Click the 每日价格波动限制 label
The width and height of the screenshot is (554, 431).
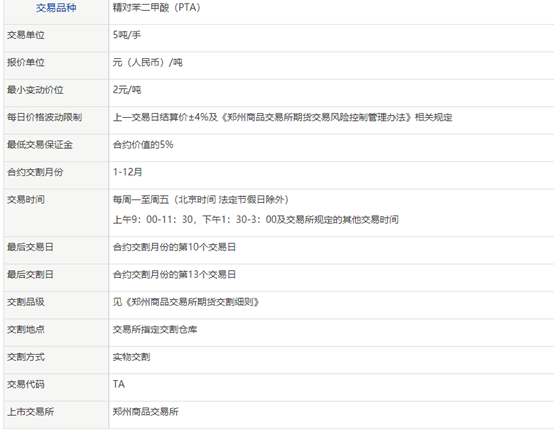45,117
